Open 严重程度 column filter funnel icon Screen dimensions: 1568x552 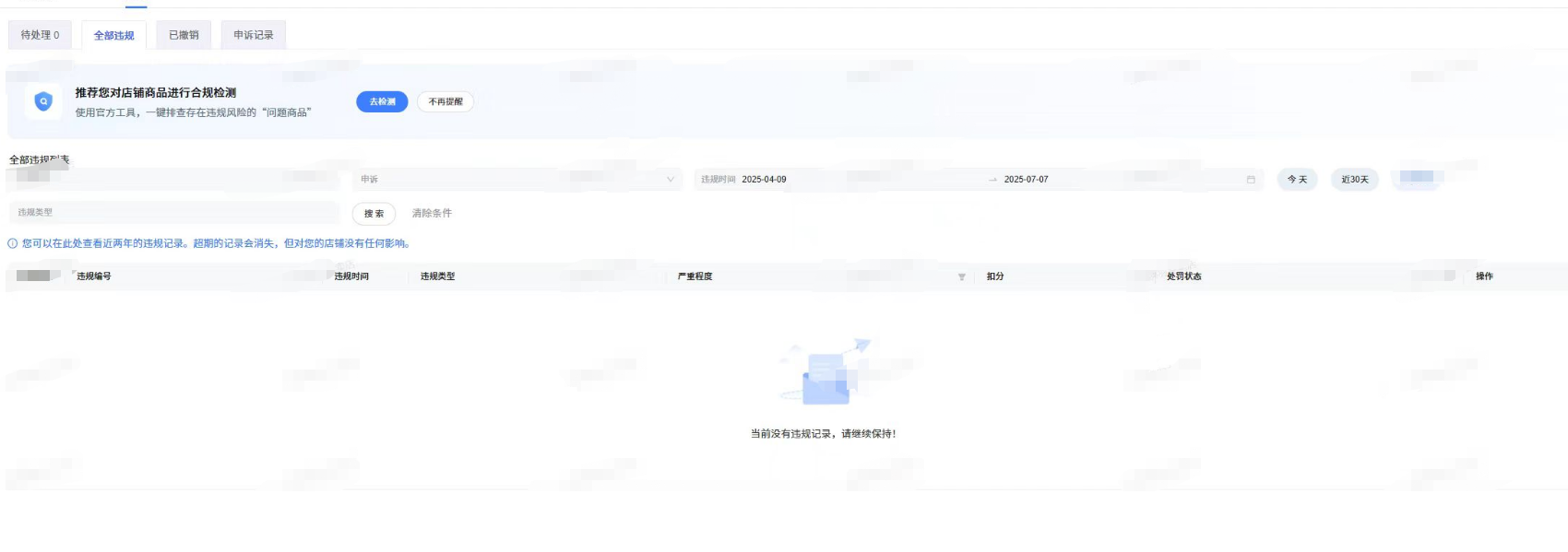click(961, 276)
